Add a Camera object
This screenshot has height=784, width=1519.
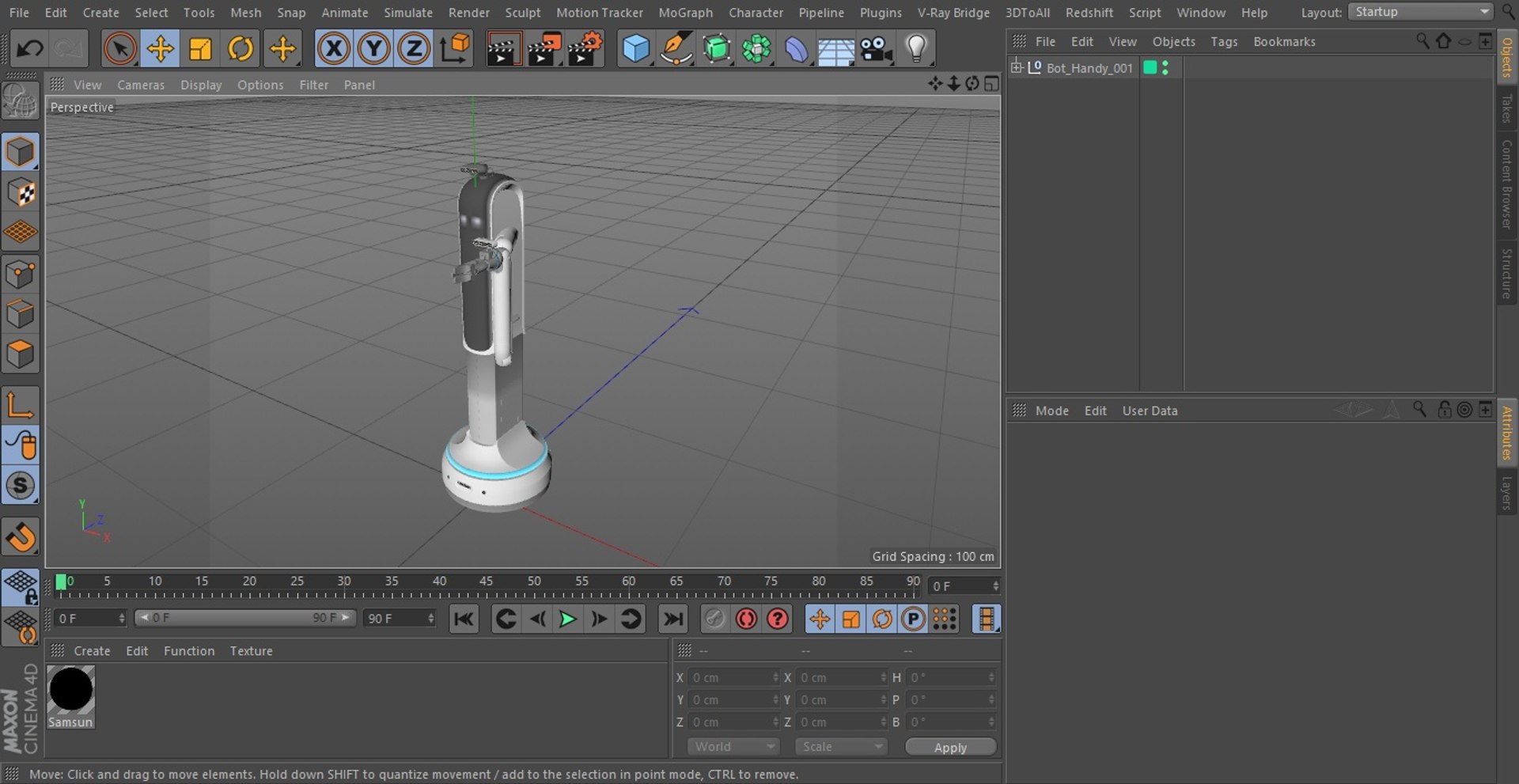pyautogui.click(x=877, y=49)
